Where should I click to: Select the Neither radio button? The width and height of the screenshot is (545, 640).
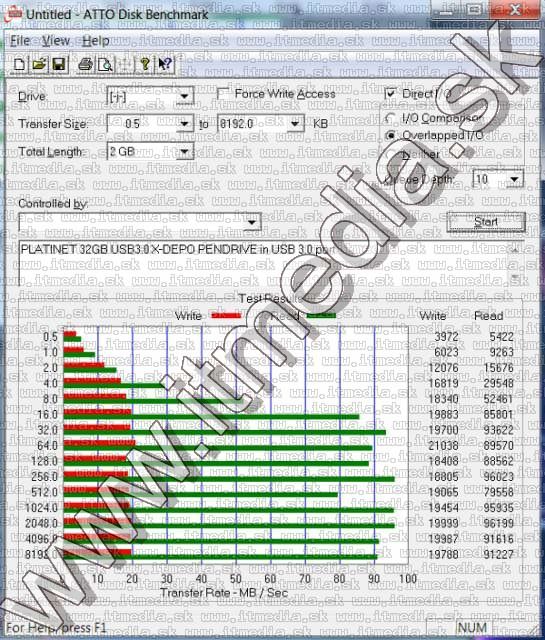[x=391, y=154]
